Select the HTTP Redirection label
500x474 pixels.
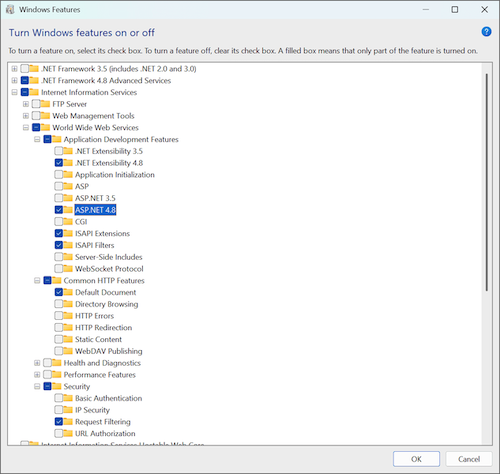(x=103, y=327)
